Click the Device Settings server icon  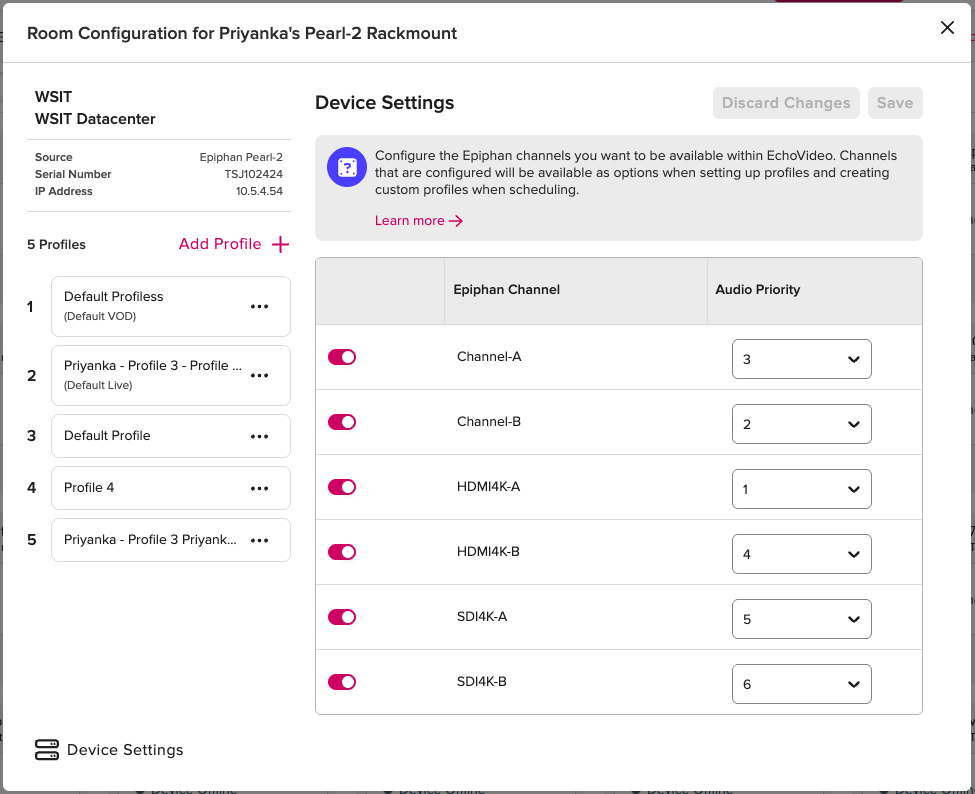47,750
